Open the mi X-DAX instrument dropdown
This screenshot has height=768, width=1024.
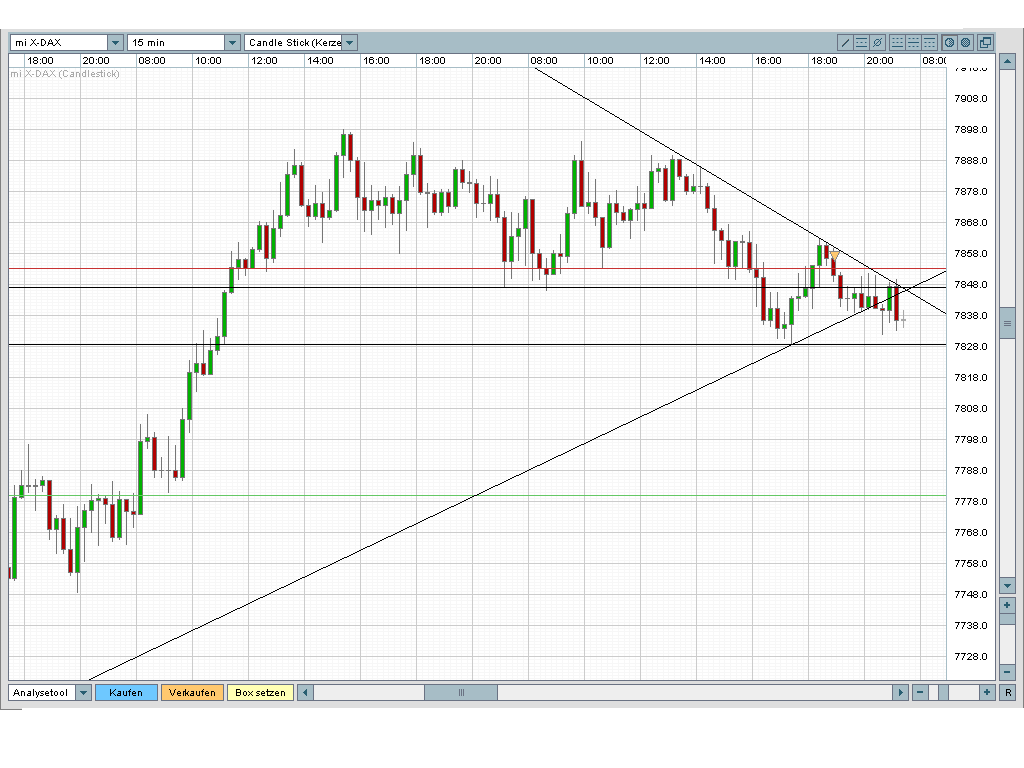(x=116, y=42)
